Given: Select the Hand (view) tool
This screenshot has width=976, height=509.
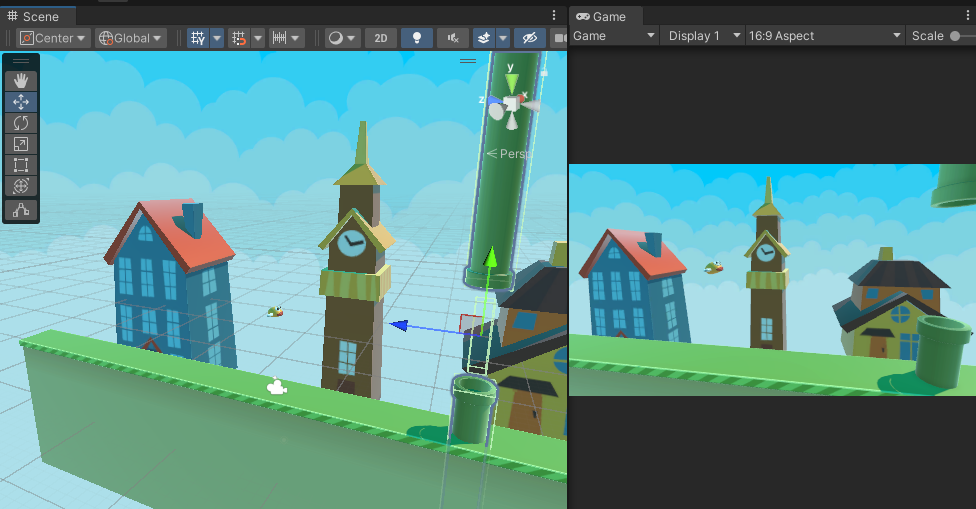Looking at the screenshot, I should coord(21,81).
